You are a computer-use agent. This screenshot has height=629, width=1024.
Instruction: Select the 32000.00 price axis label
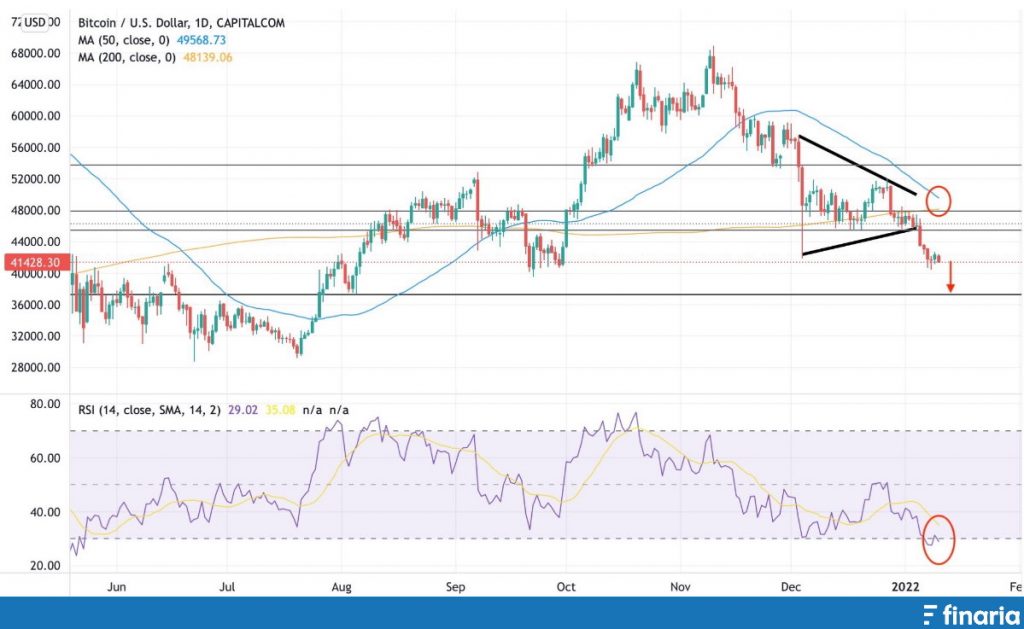click(36, 336)
